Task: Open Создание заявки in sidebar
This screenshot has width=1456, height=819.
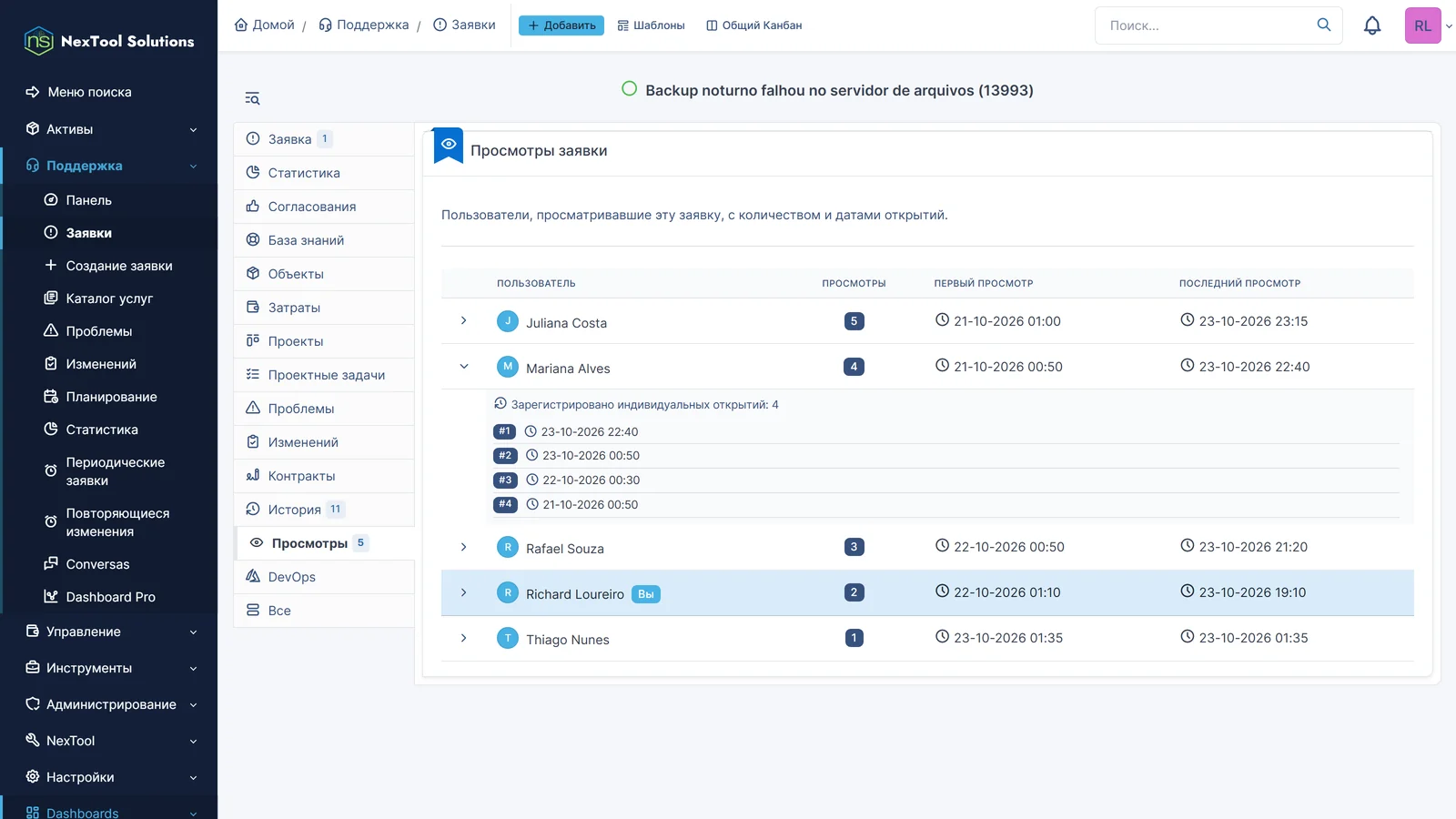Action: click(109, 266)
